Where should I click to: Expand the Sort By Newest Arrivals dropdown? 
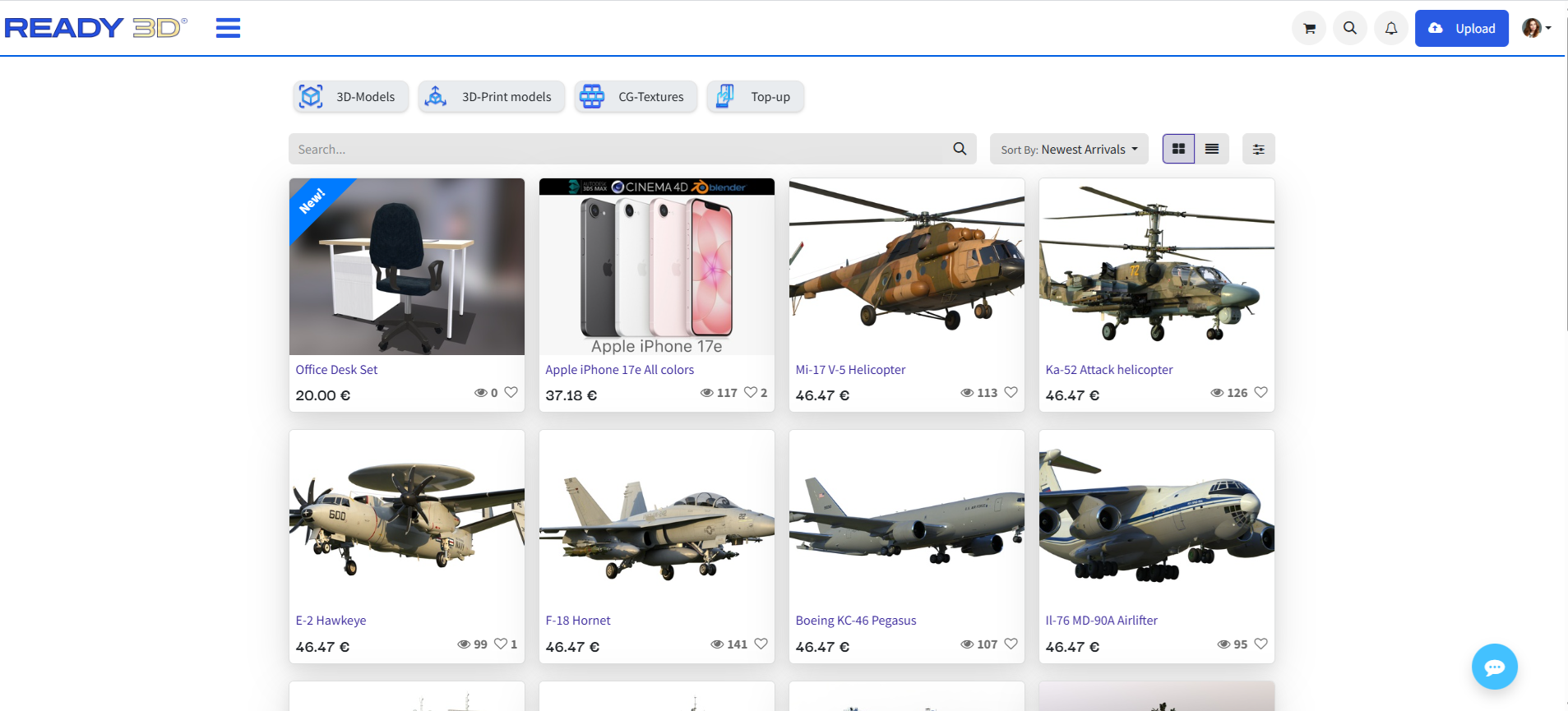tap(1069, 149)
